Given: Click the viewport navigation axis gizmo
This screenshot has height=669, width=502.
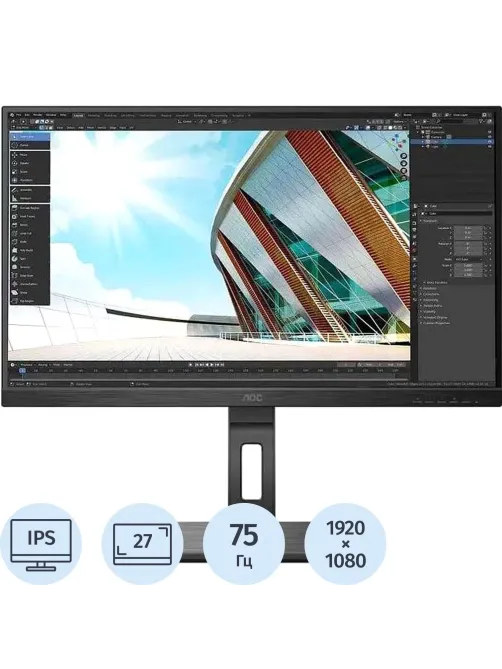Looking at the screenshot, I should (399, 141).
